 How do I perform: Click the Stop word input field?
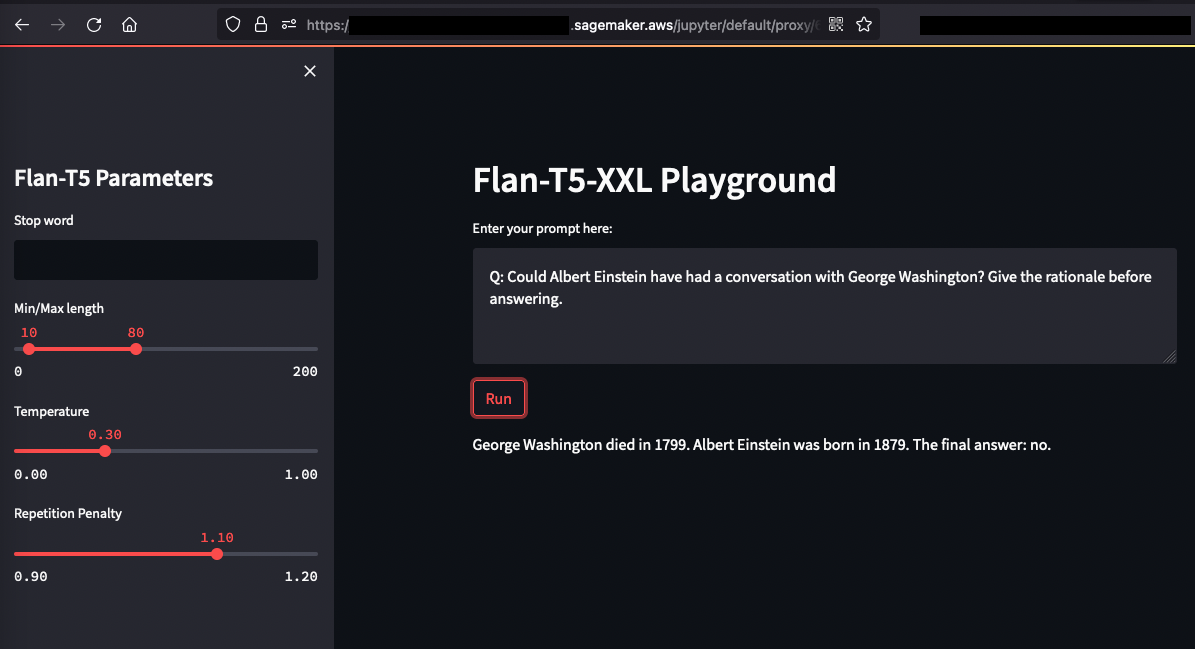click(166, 260)
